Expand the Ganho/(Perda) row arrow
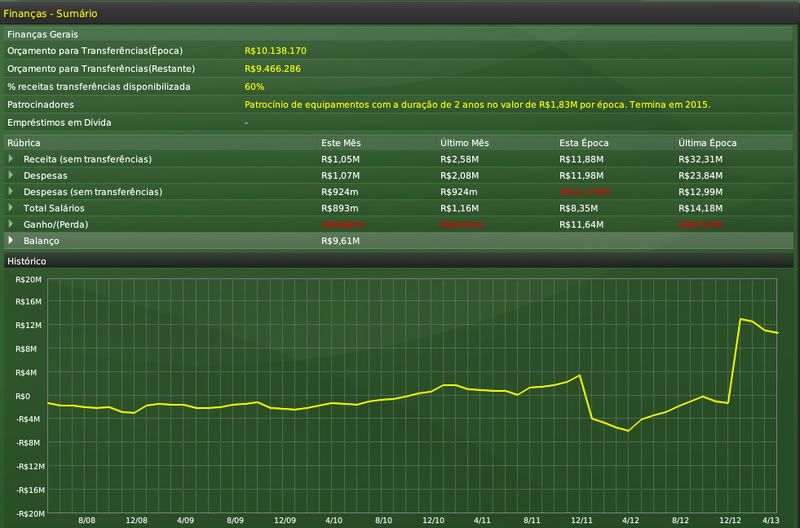 click(11, 224)
